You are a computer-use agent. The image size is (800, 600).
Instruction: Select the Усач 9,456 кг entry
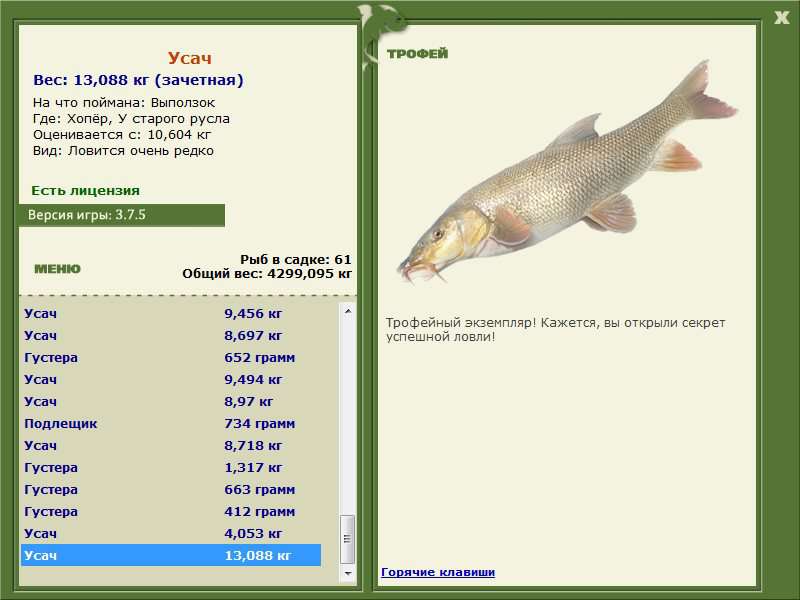click(x=170, y=313)
